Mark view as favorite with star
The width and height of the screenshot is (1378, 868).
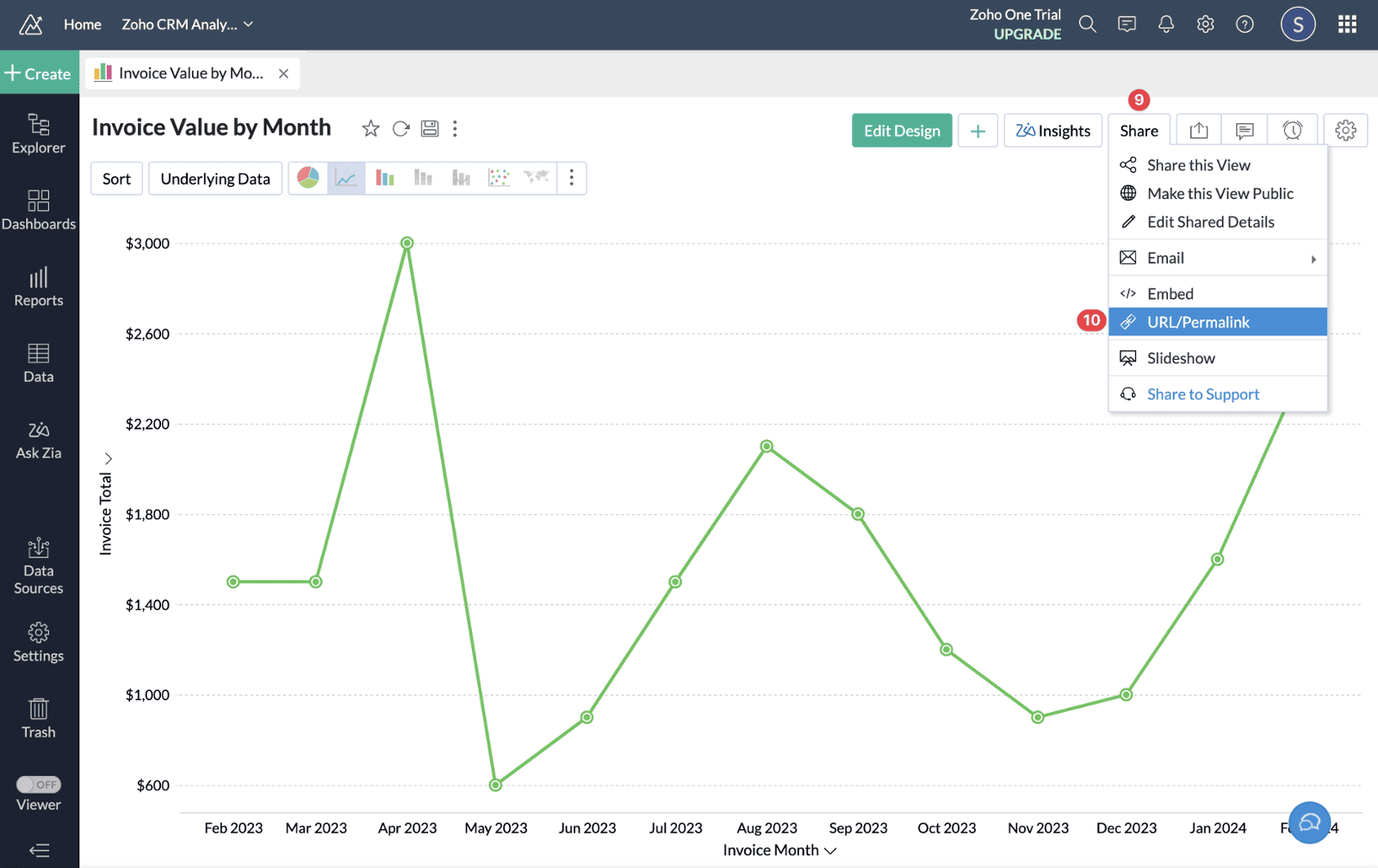click(370, 128)
